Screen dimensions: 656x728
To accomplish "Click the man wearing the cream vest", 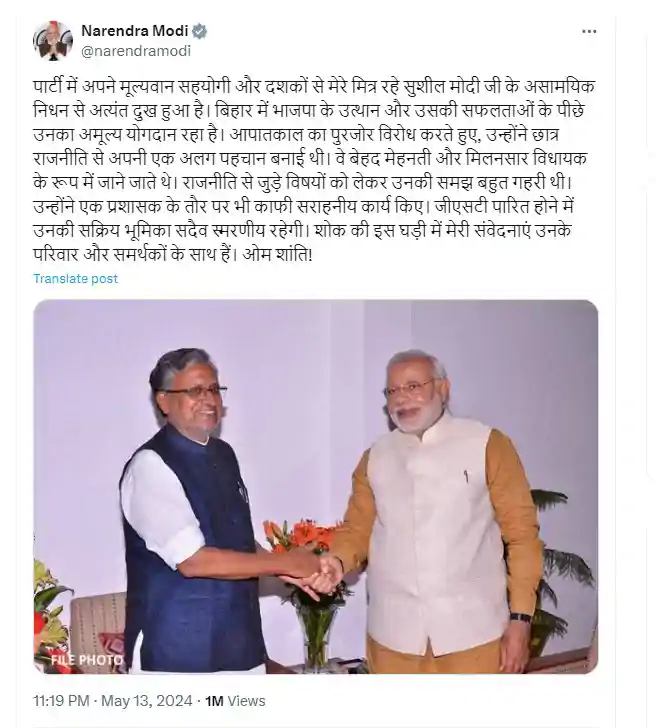I will coord(441,511).
